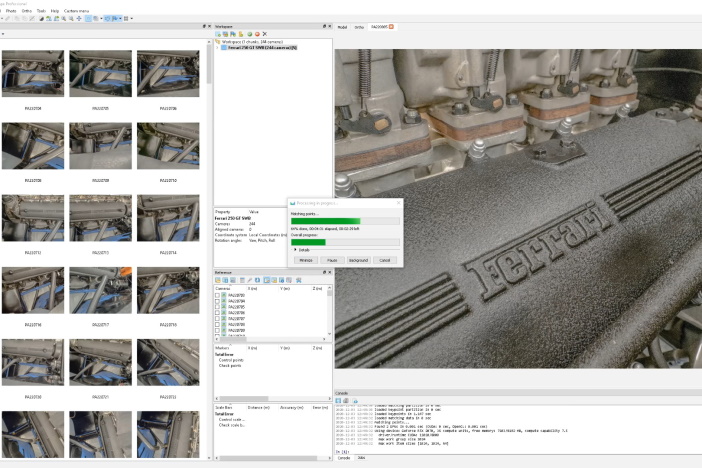Click the Matching points progress bar

tap(345, 221)
